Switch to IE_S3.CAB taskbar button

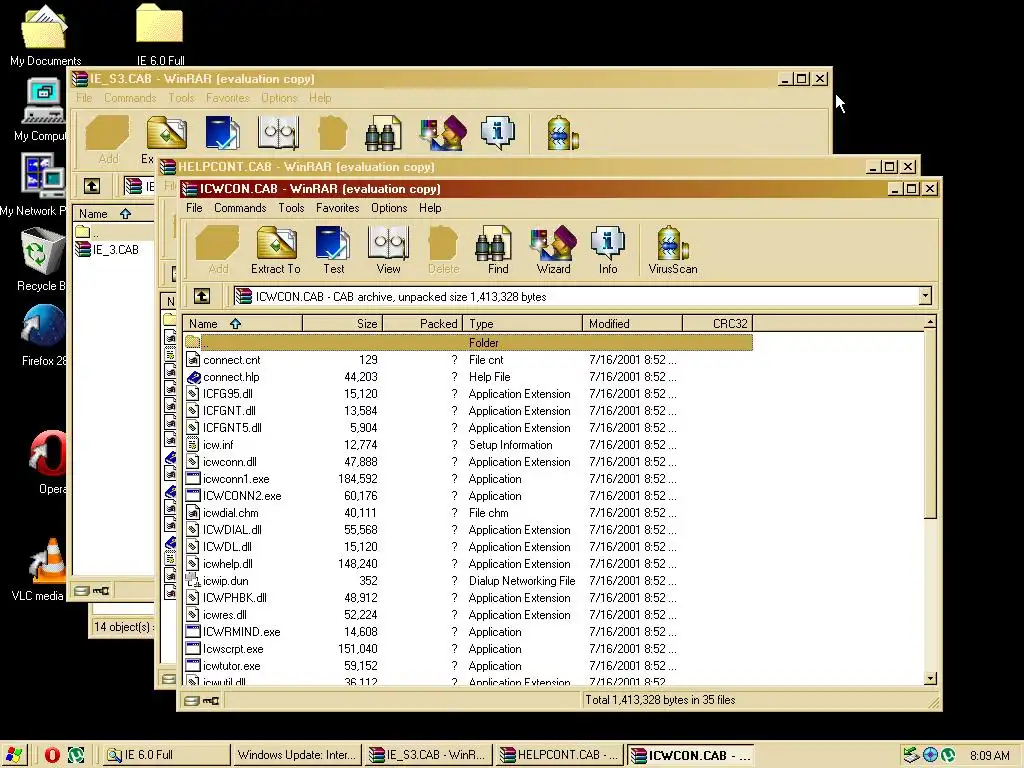(428, 755)
